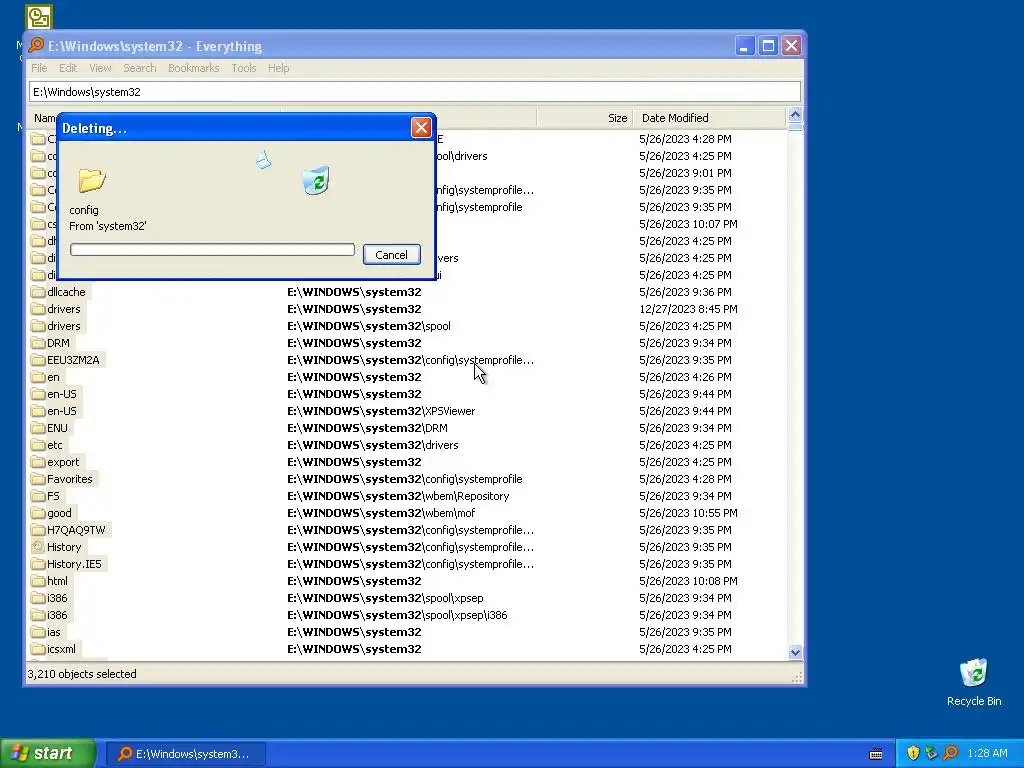Click the path E:\WINDOWS\system32\spool of drivers

369,326
